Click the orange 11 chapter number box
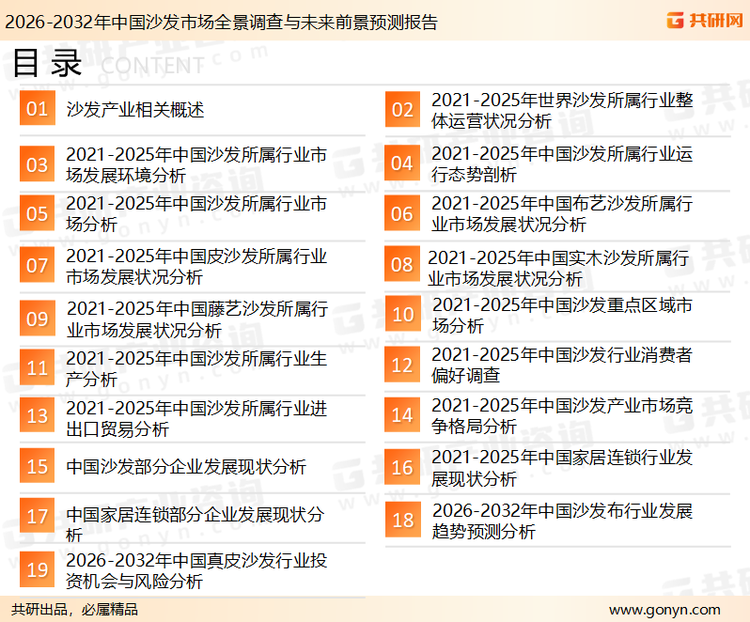 click(x=37, y=367)
